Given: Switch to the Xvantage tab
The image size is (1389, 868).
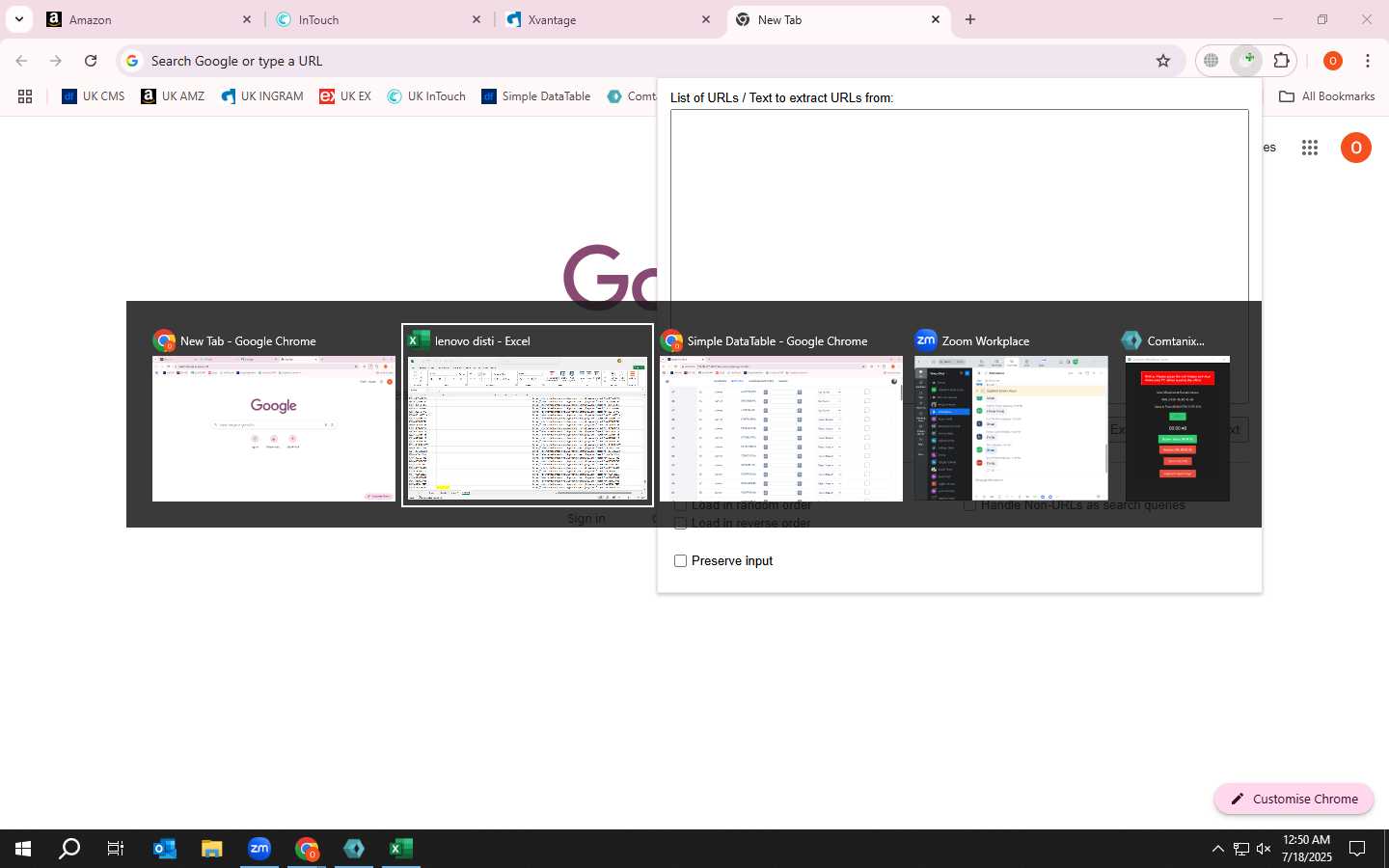Looking at the screenshot, I should [x=609, y=19].
